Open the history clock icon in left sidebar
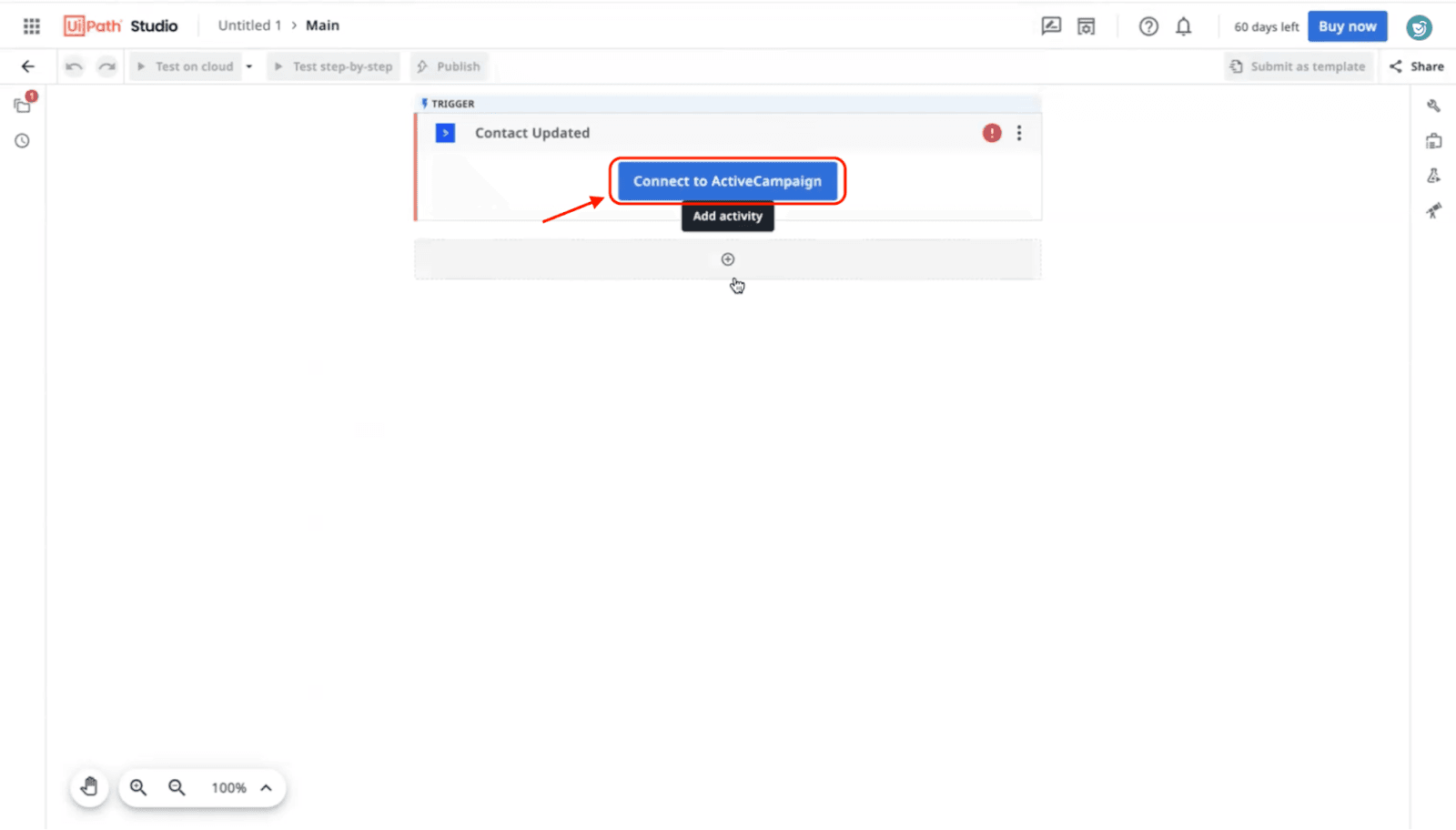This screenshot has height=830, width=1456. [x=22, y=141]
